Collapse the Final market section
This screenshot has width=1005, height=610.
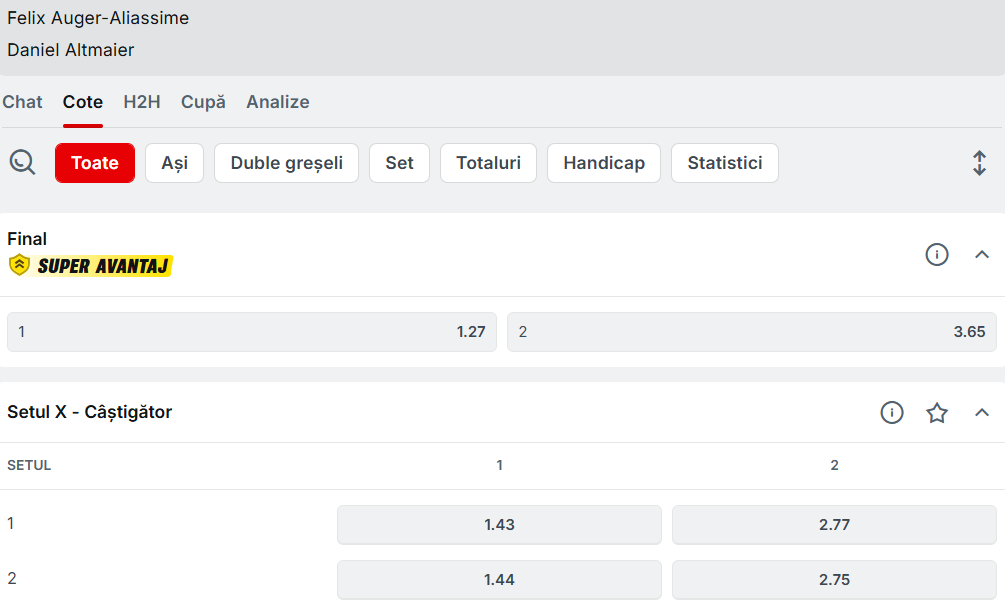[981, 254]
